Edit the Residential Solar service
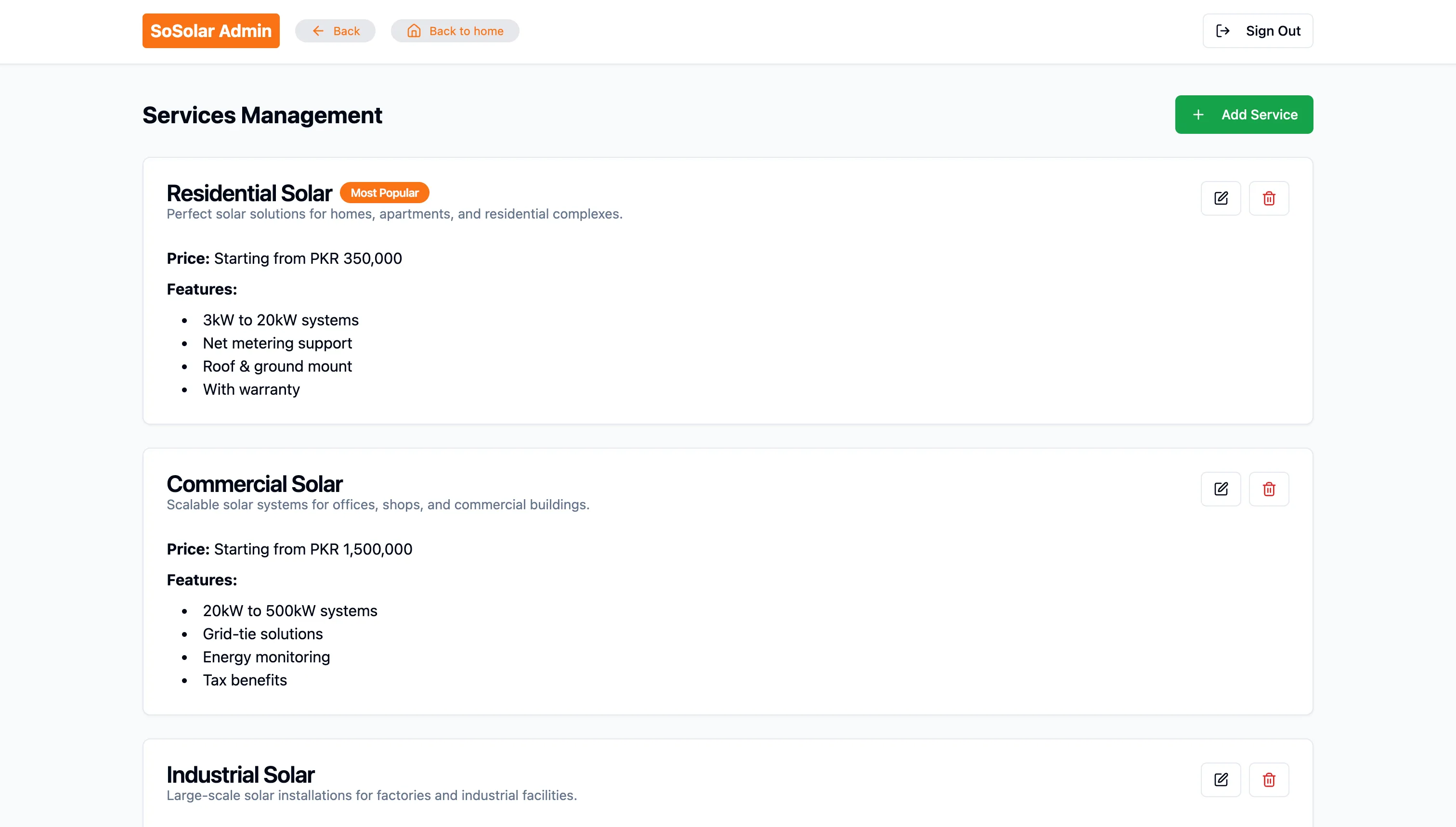The image size is (1456, 827). (x=1221, y=198)
